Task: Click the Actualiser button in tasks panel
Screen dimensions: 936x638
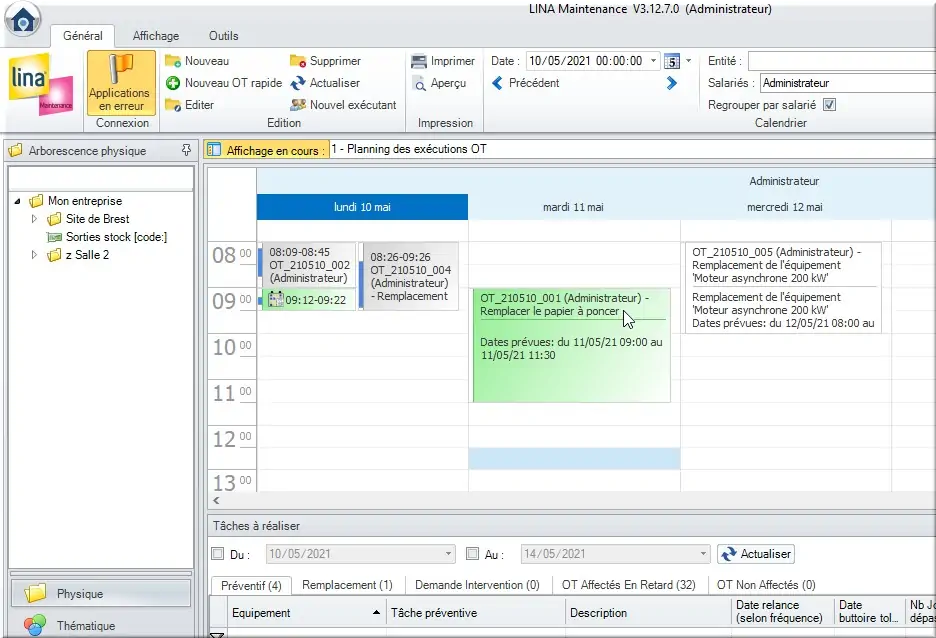Action: click(x=756, y=554)
